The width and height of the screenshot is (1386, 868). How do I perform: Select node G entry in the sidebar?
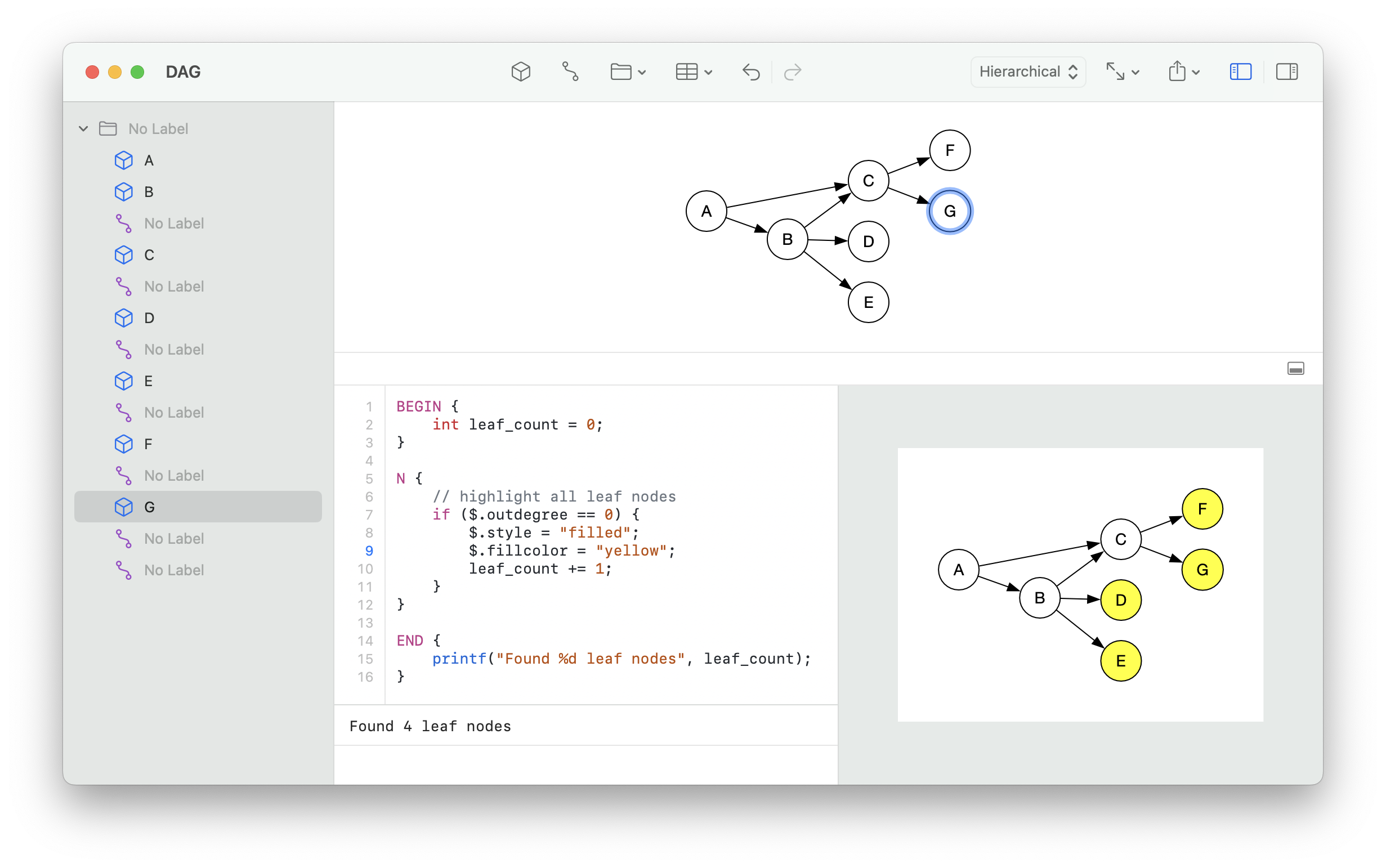[148, 507]
